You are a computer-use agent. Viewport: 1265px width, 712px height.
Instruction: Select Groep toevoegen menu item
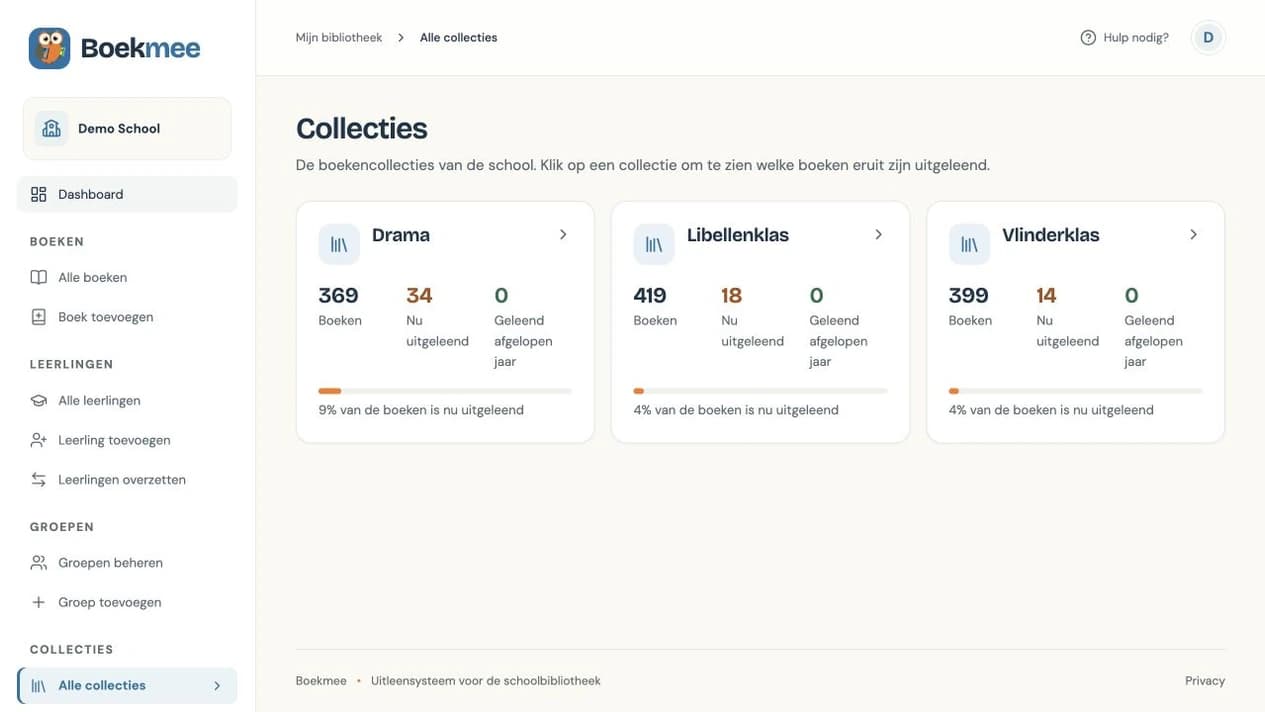point(127,602)
